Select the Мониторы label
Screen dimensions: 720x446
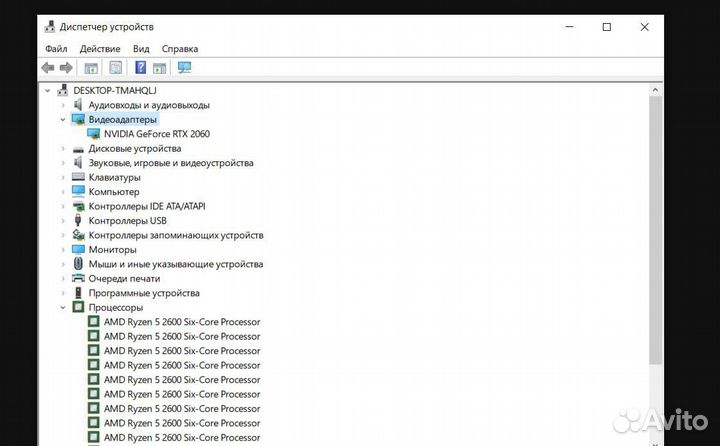pos(112,249)
